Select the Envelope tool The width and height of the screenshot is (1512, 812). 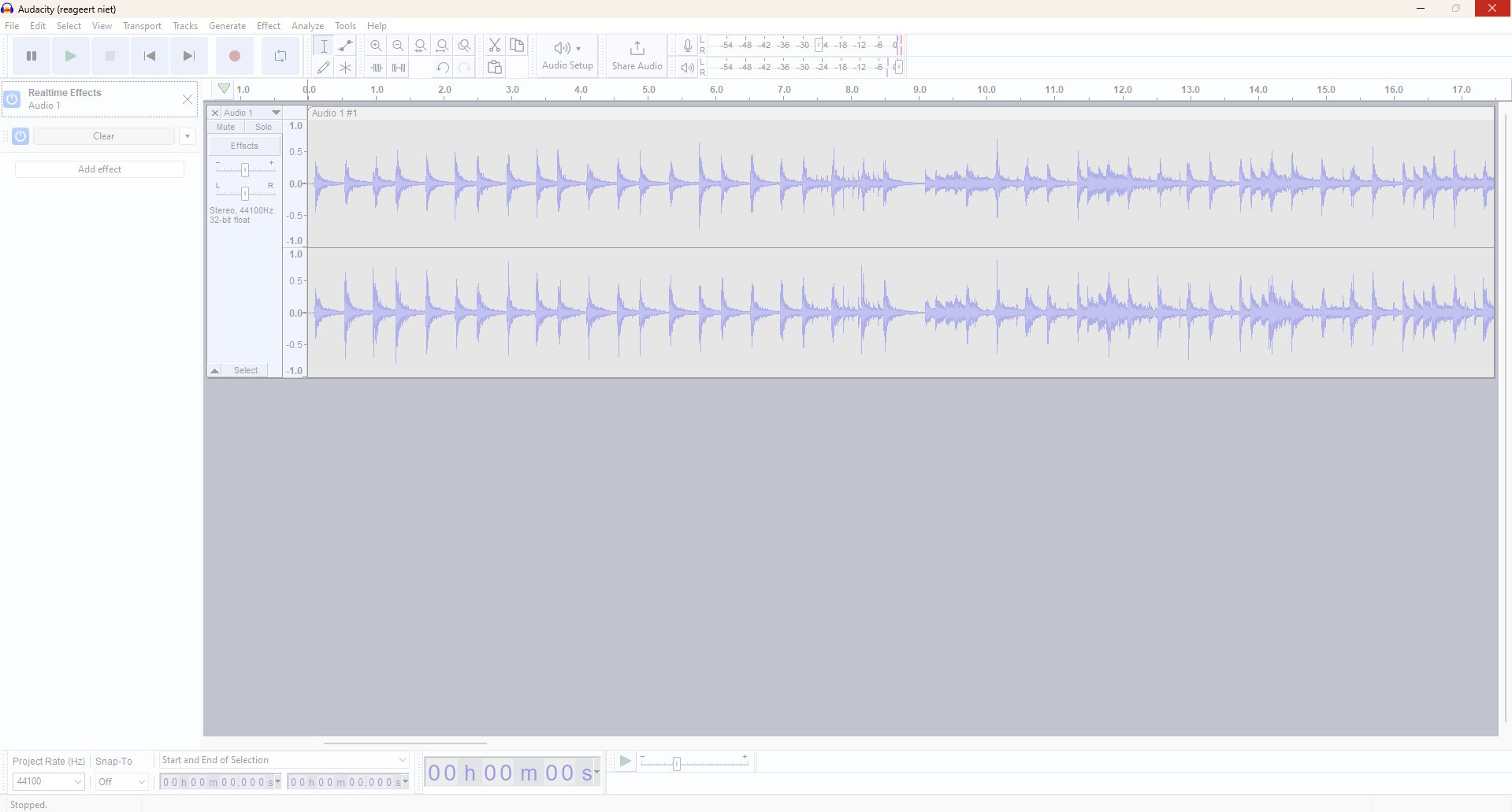(345, 46)
